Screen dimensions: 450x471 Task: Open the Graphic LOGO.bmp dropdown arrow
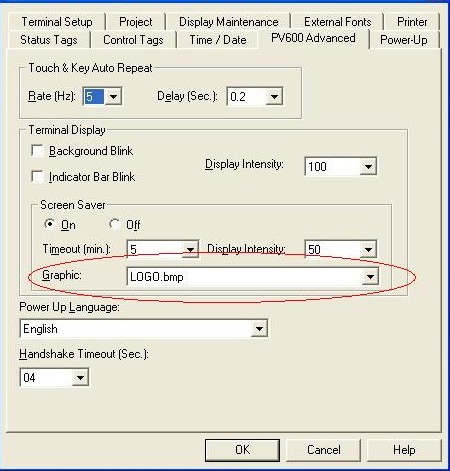[370, 276]
